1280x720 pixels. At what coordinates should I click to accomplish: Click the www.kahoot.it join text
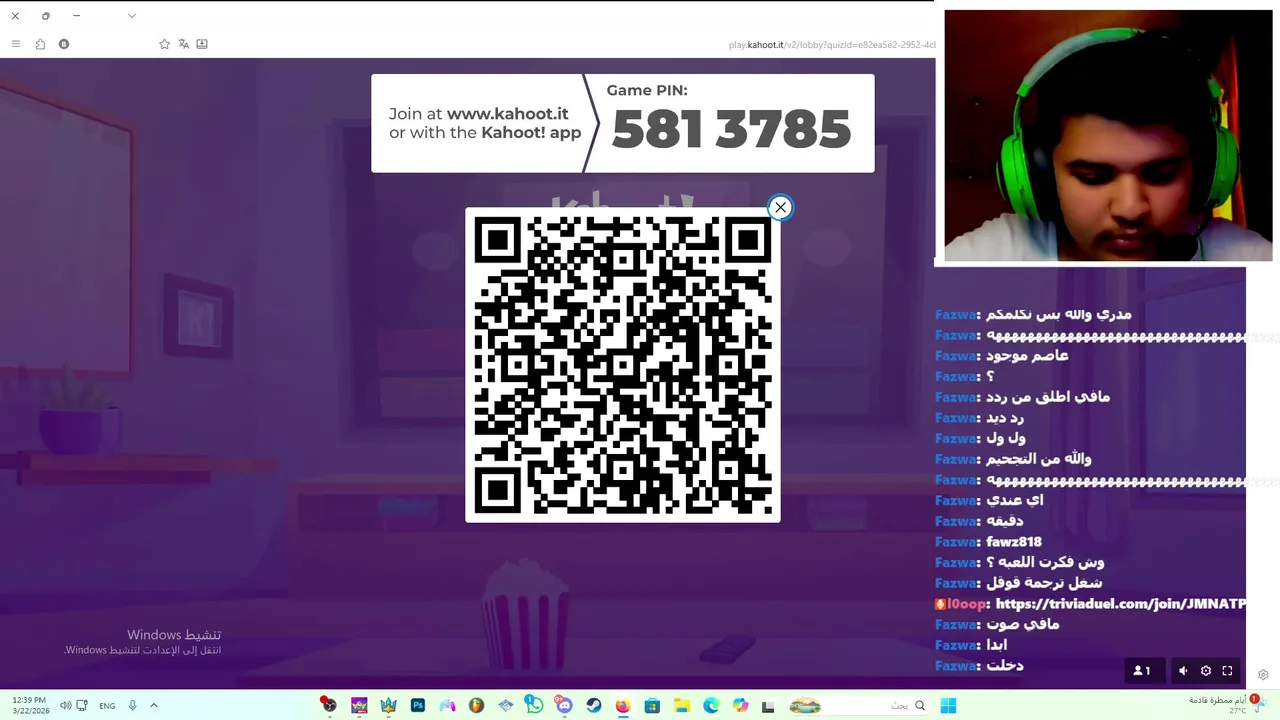pyautogui.click(x=507, y=114)
